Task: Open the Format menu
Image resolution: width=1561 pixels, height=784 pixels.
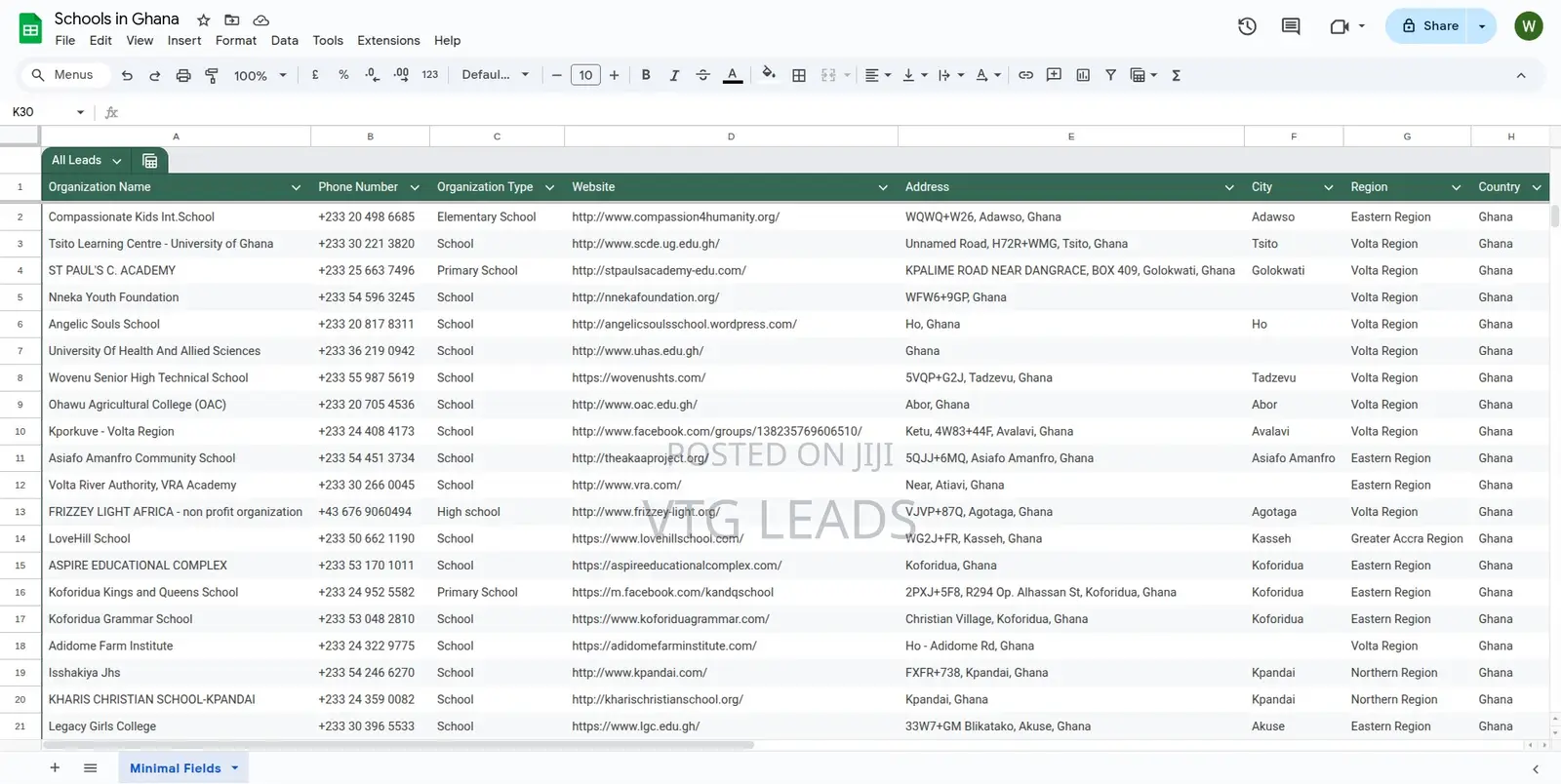Action: (236, 41)
